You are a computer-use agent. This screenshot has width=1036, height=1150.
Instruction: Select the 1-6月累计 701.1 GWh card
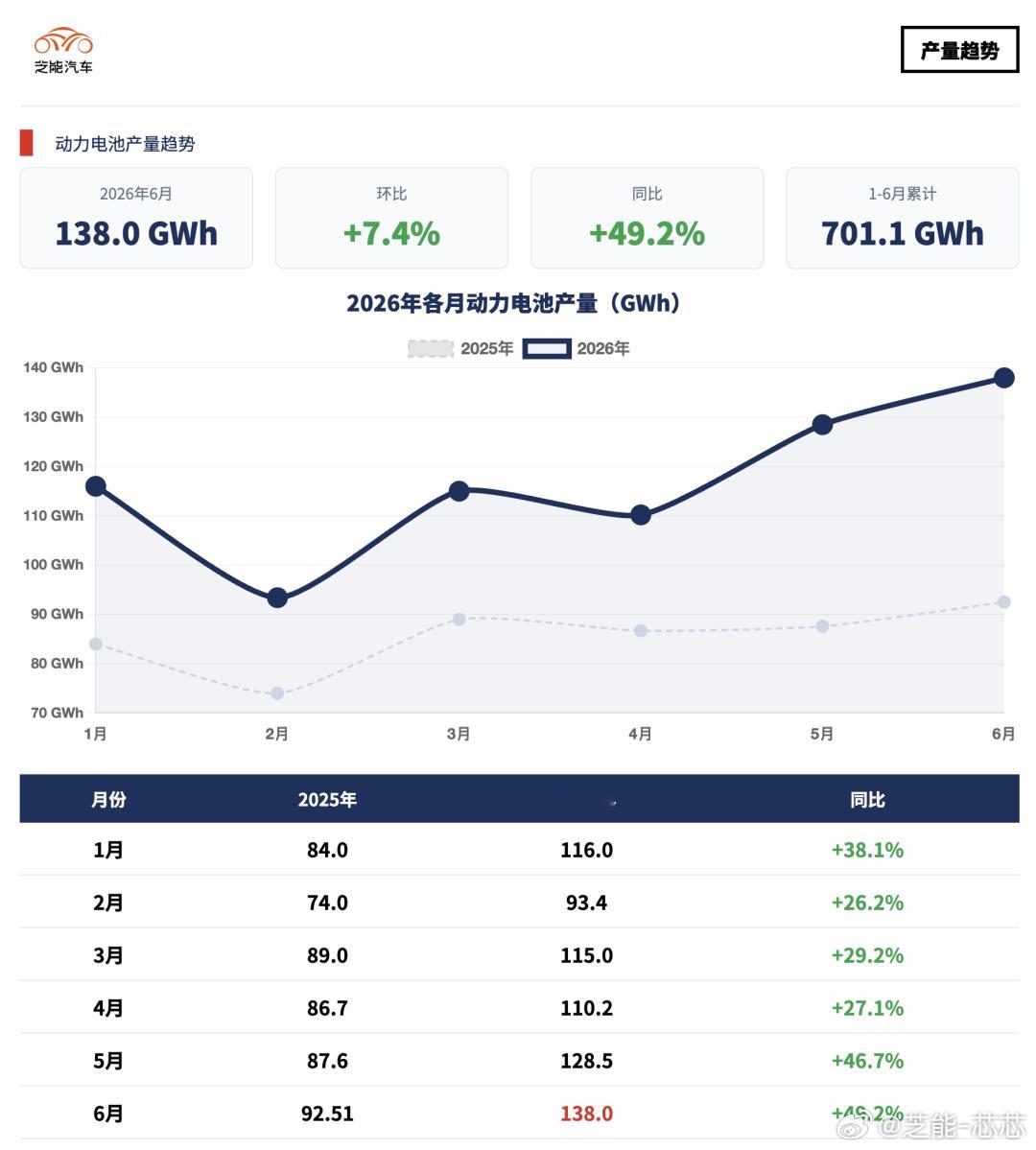click(903, 218)
